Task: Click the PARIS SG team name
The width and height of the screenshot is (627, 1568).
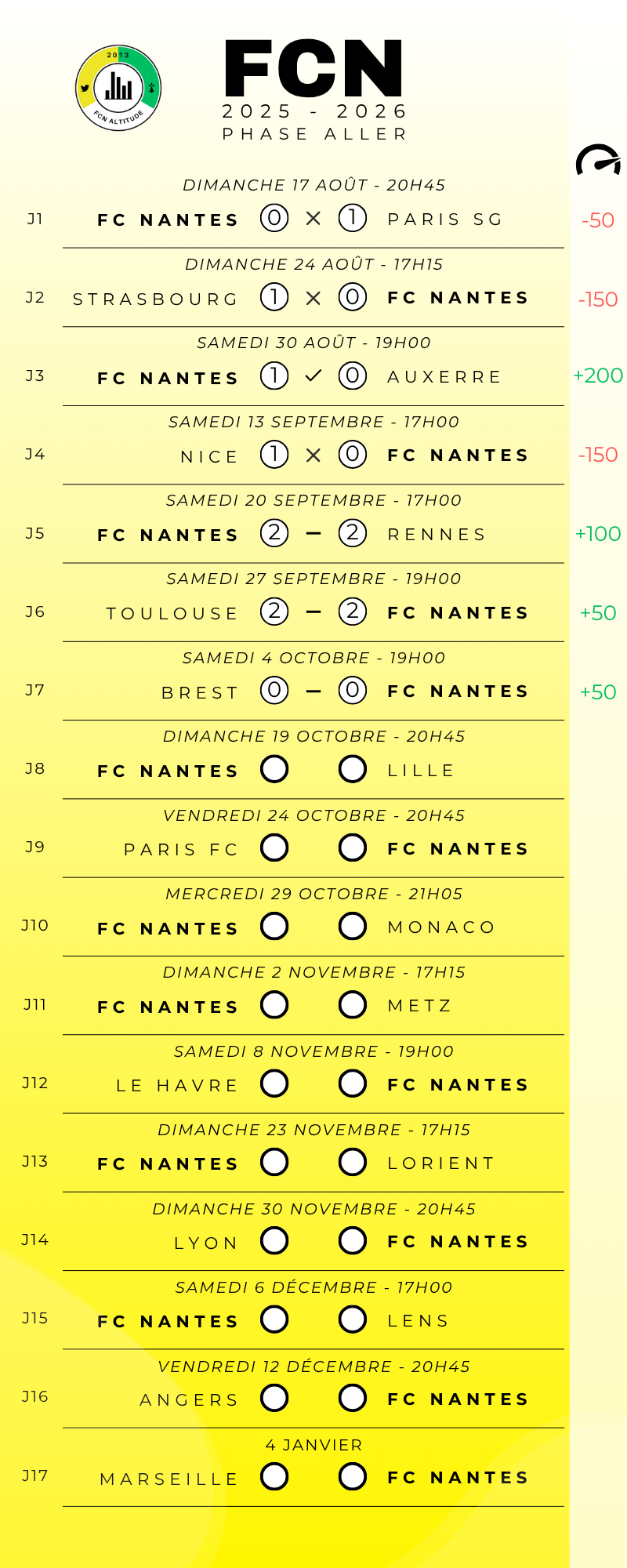Action: tap(445, 220)
